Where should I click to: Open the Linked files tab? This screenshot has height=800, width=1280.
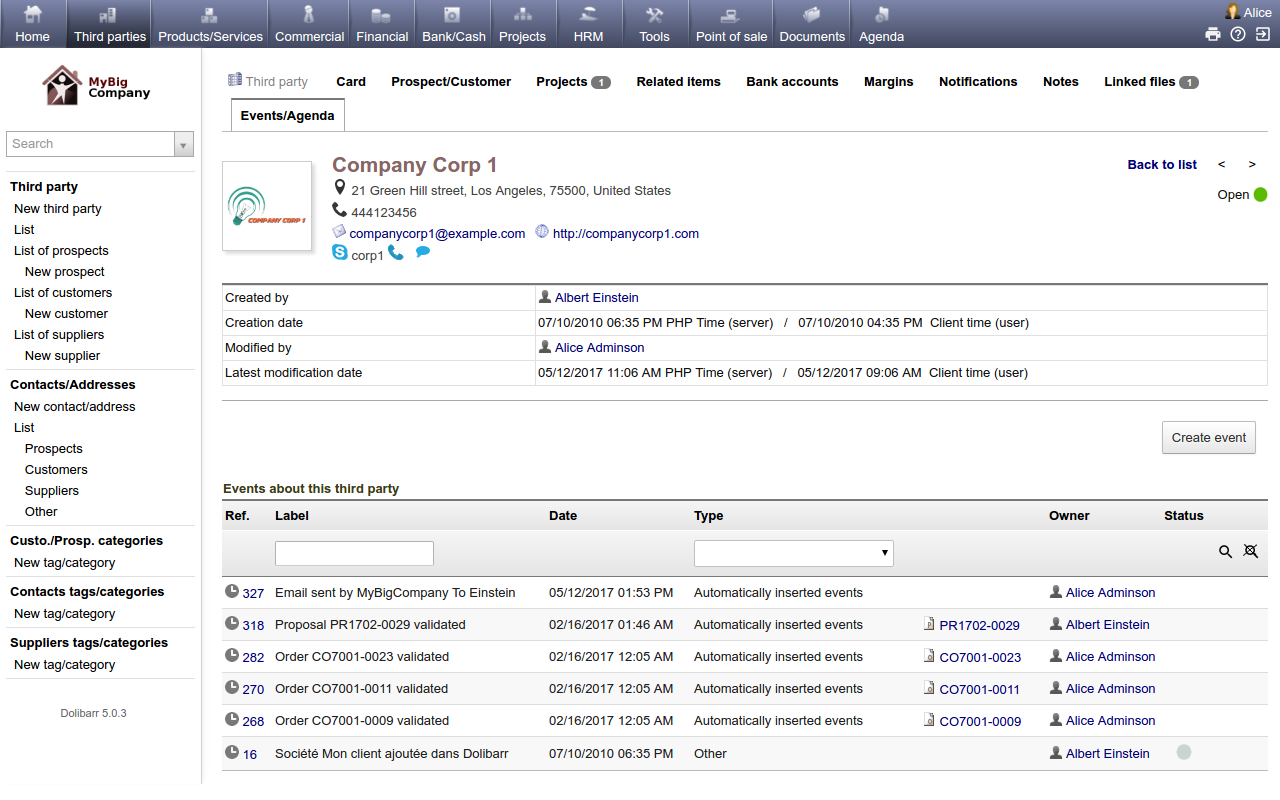1151,82
